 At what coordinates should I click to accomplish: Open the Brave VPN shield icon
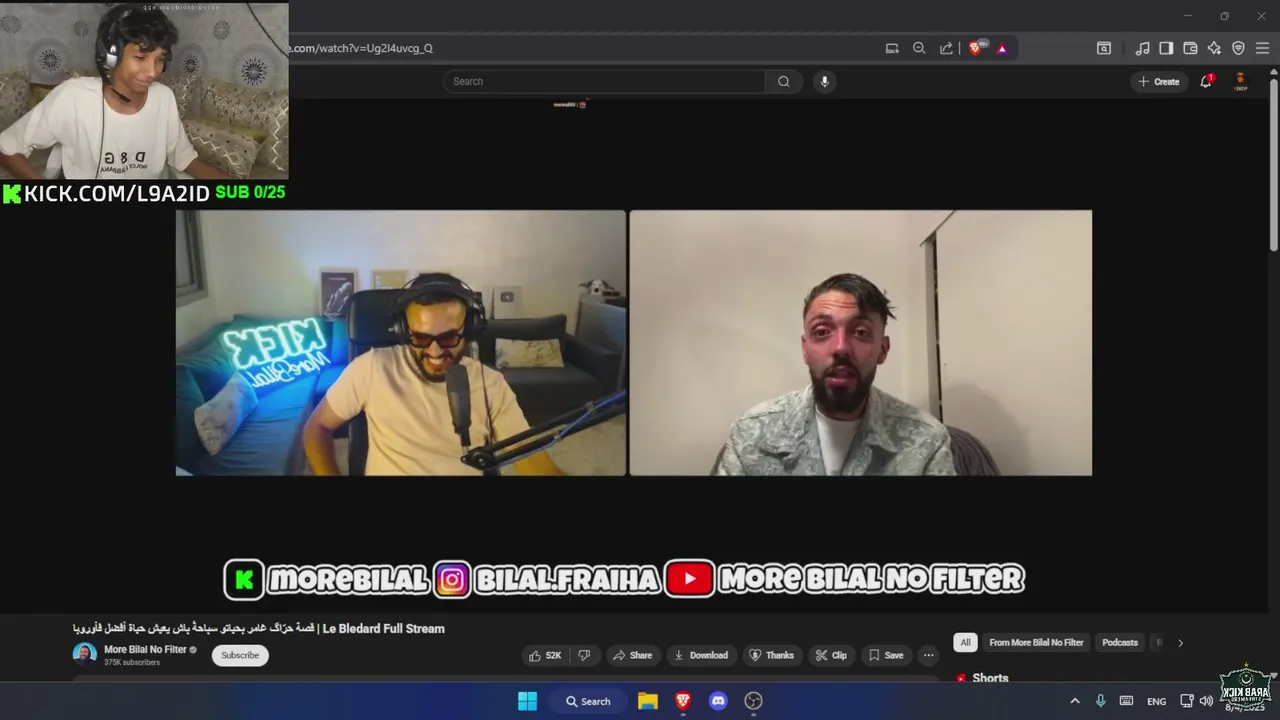(1238, 48)
